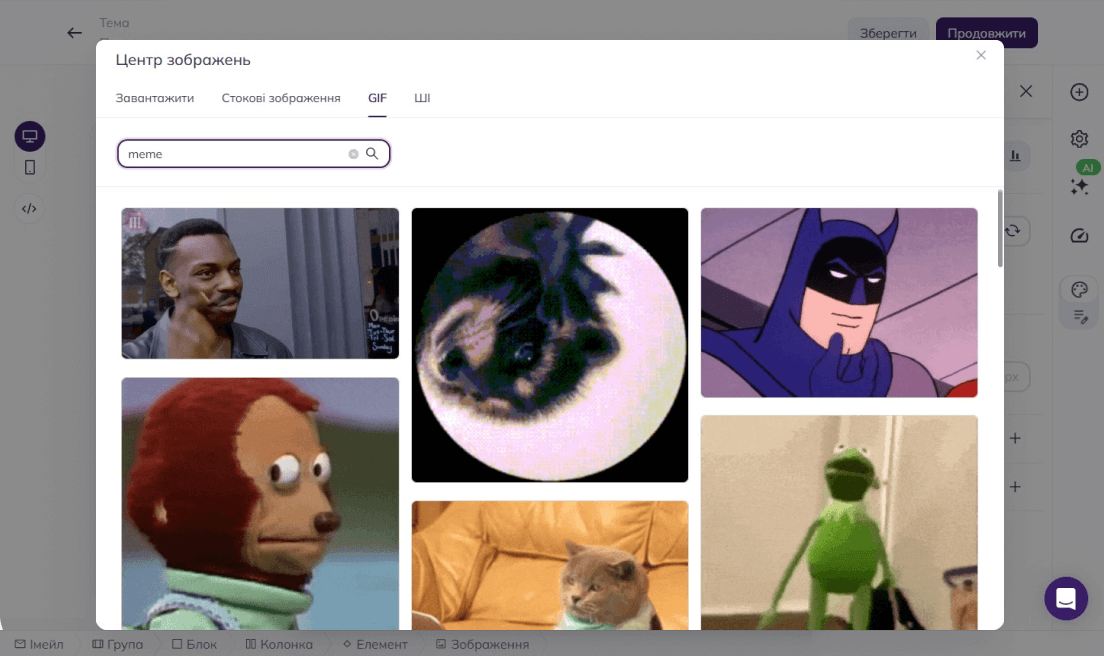This screenshot has width=1104, height=656.
Task: Focus the GIF search field containing meme
Action: click(x=253, y=154)
